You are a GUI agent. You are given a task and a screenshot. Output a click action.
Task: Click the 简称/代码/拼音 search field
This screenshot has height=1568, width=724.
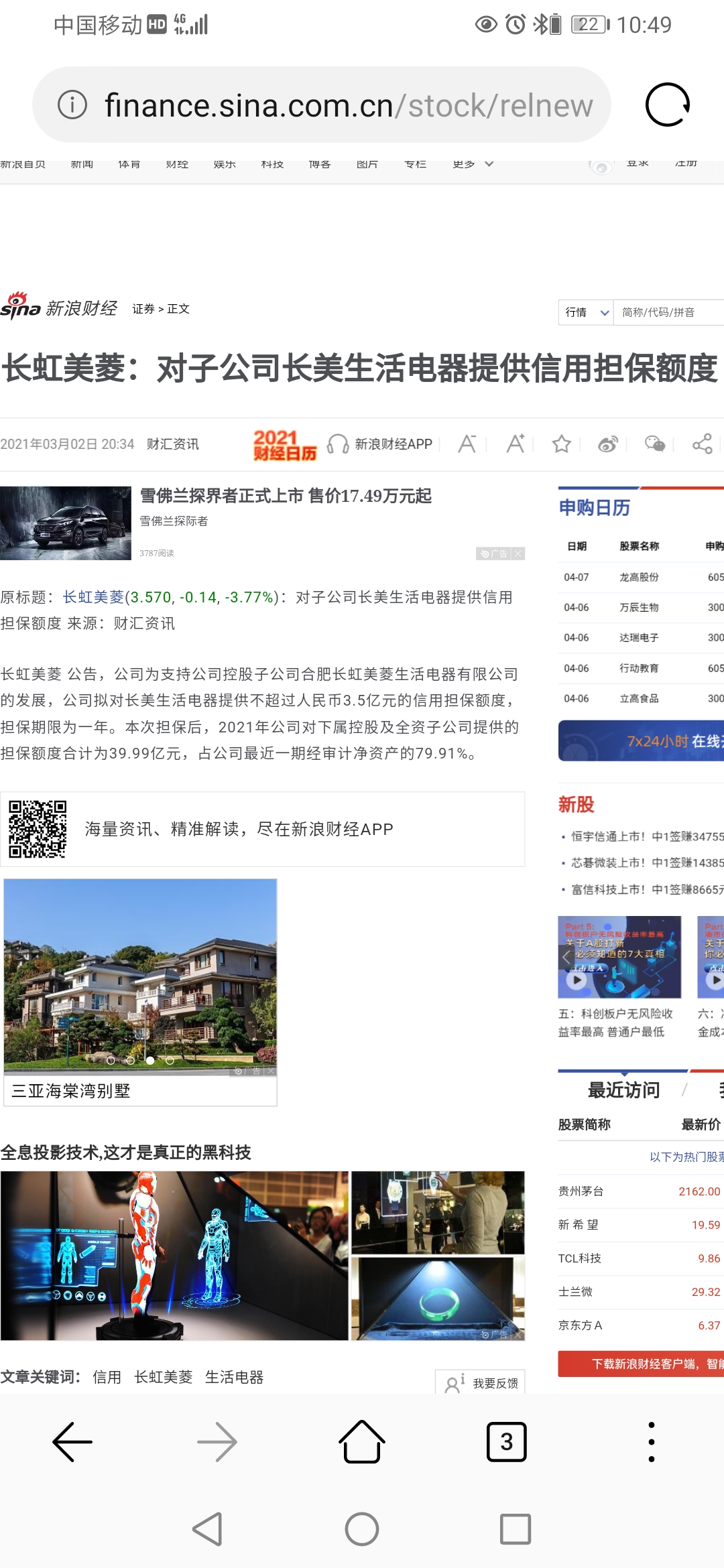pyautogui.click(x=669, y=312)
